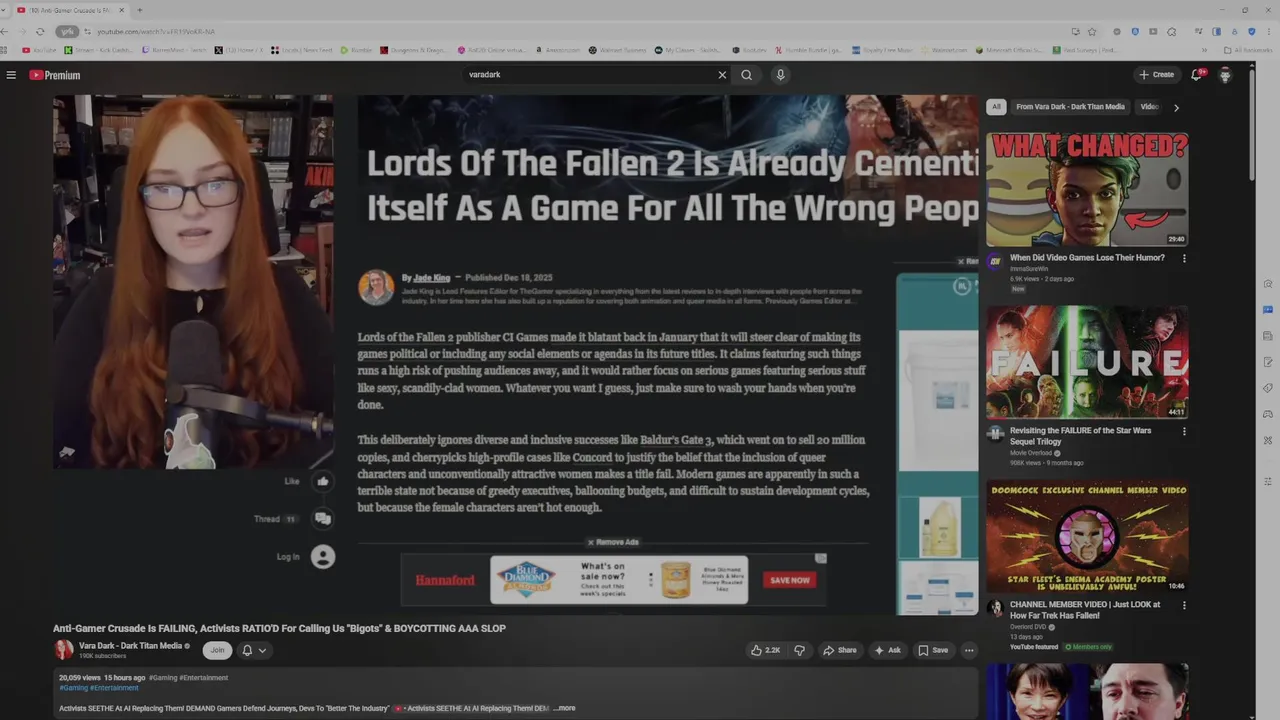Open Thread comments icon inside video
The width and height of the screenshot is (1280, 720).
(x=323, y=518)
